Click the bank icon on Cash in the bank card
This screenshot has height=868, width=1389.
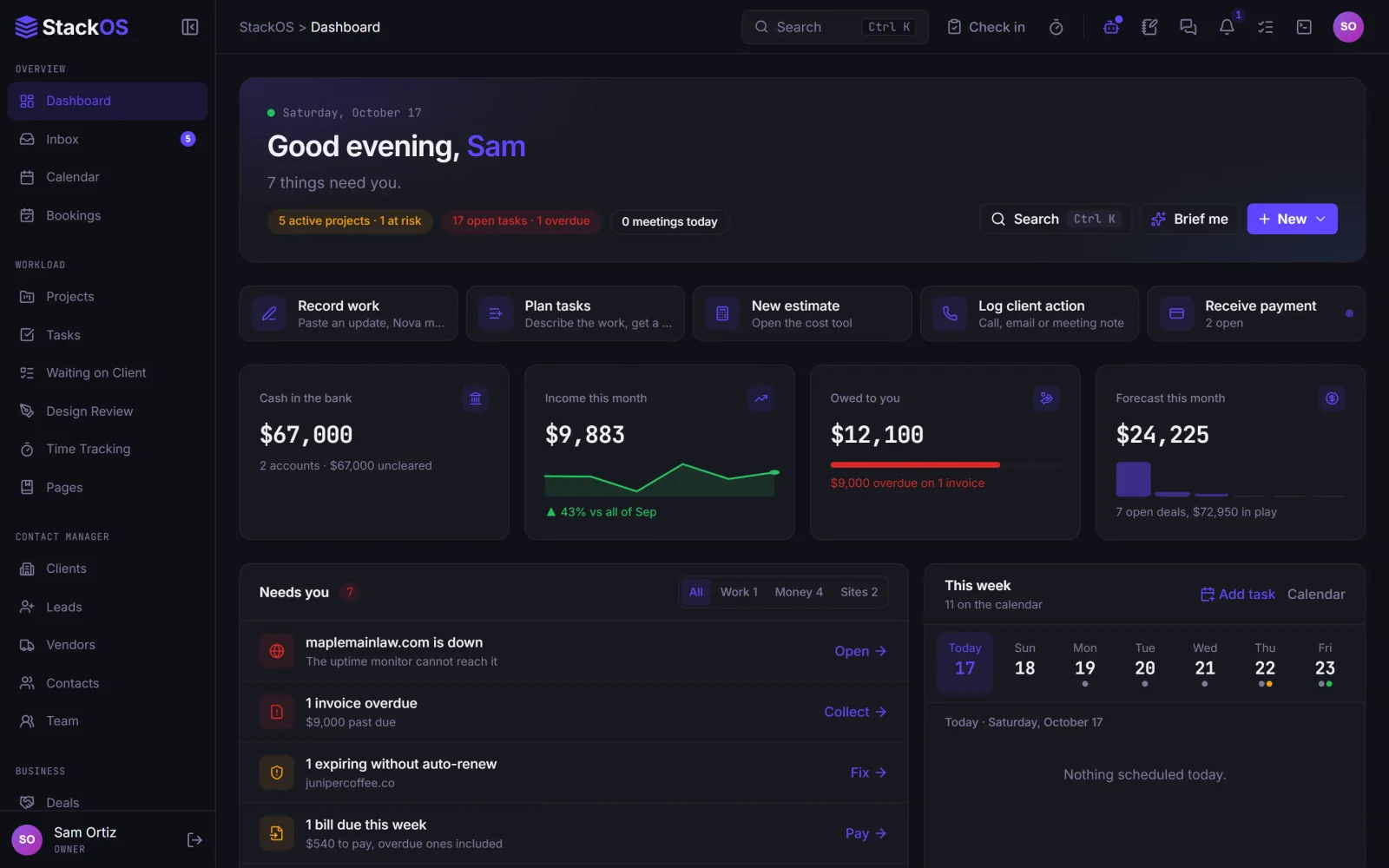coord(476,398)
